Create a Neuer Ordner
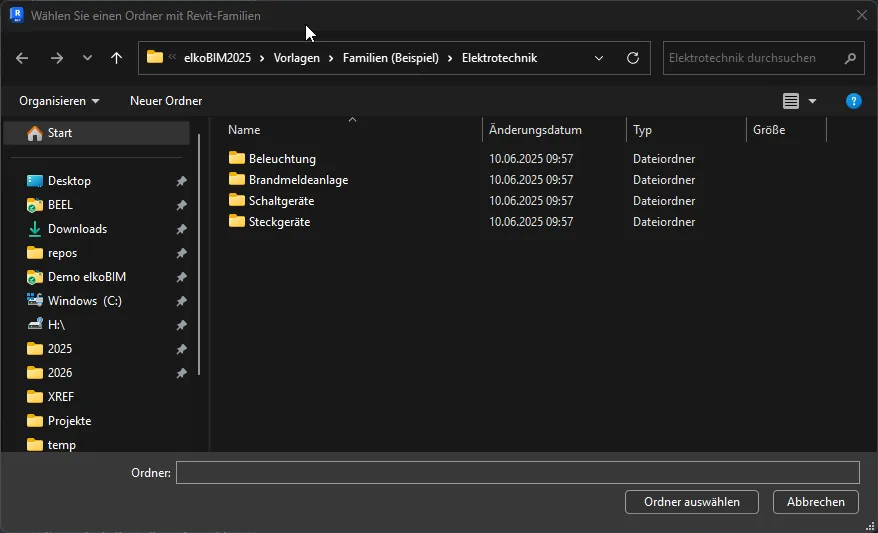This screenshot has width=878, height=533. (x=166, y=101)
